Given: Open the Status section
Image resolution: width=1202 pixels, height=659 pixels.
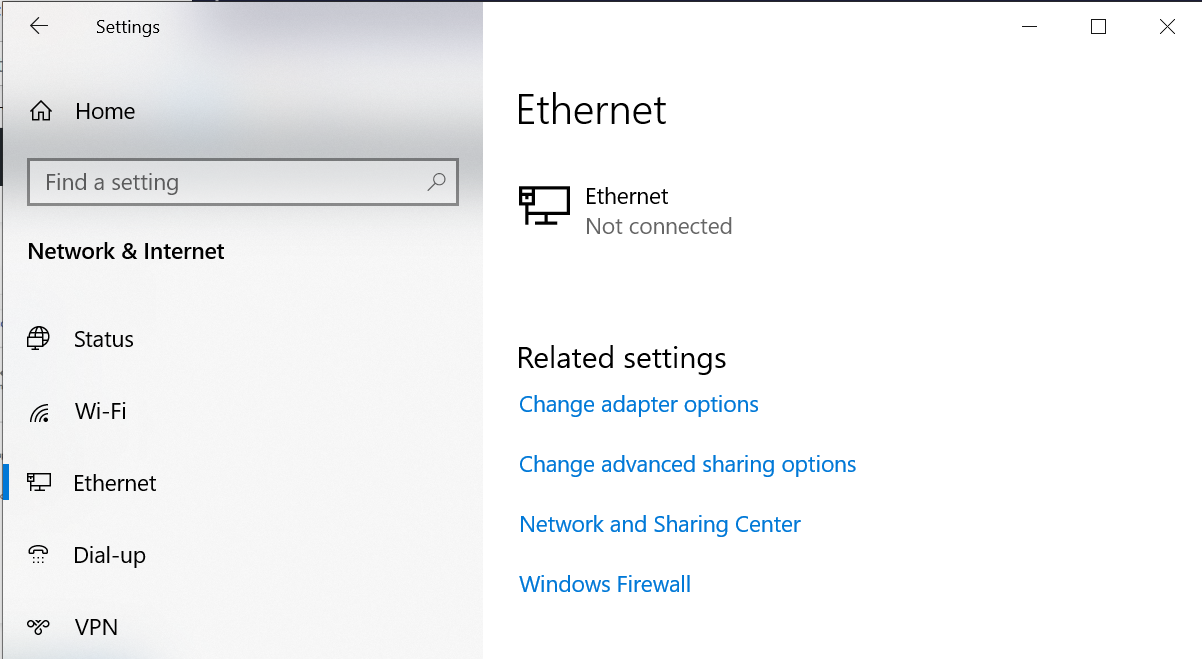Looking at the screenshot, I should 104,339.
